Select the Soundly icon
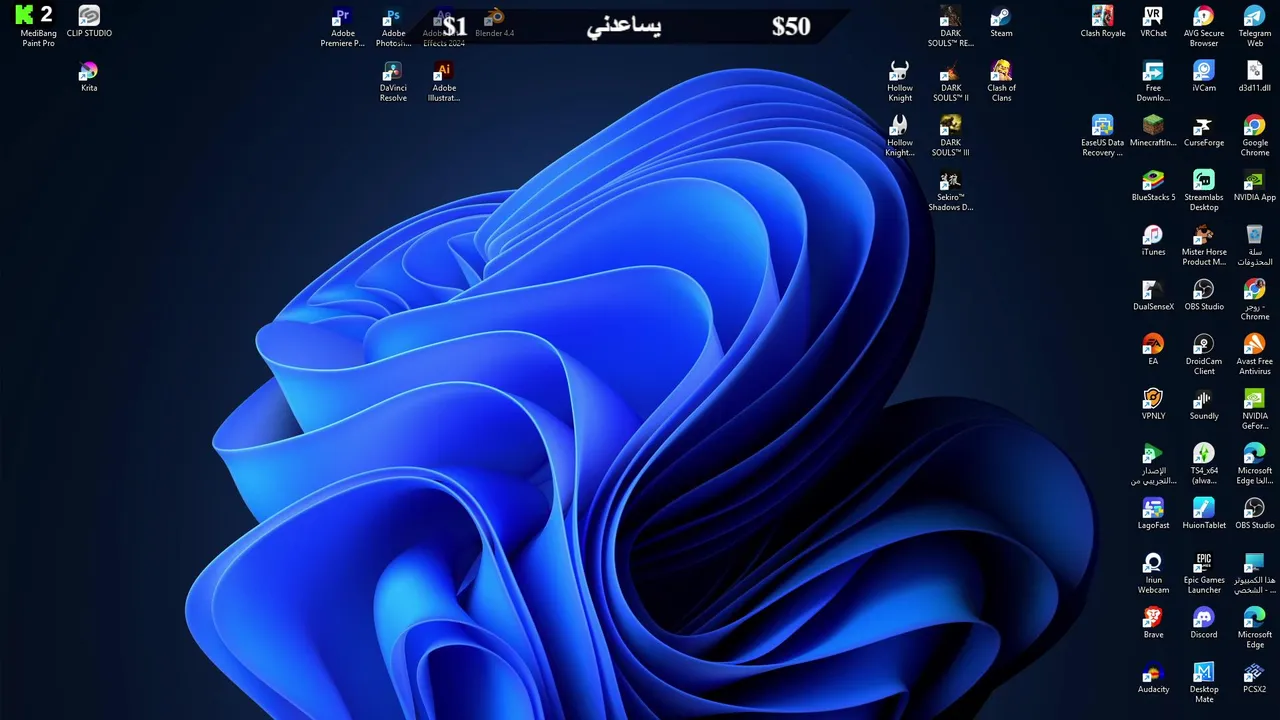This screenshot has height=720, width=1280. 1204,405
